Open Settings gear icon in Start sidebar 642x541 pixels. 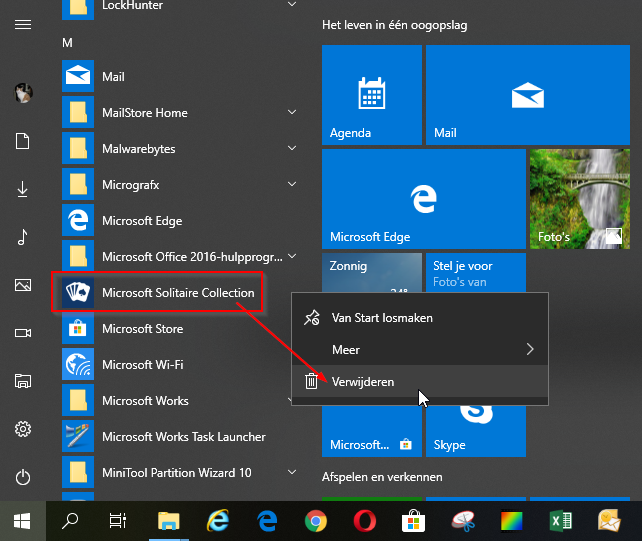pos(22,429)
